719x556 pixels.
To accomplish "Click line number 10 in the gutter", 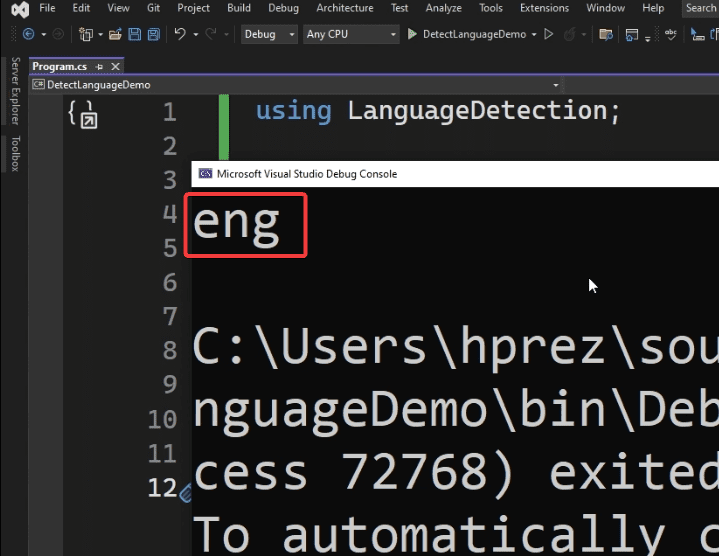I will coord(162,419).
